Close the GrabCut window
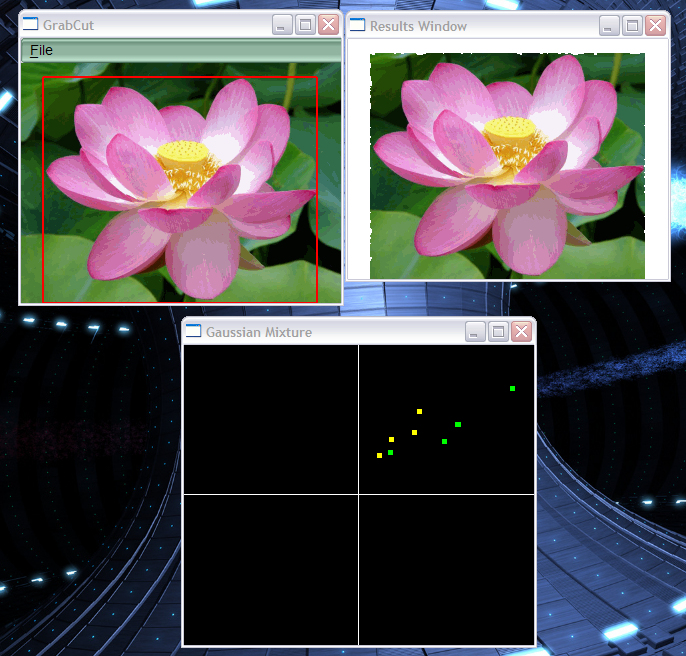The width and height of the screenshot is (686, 656). (x=329, y=25)
